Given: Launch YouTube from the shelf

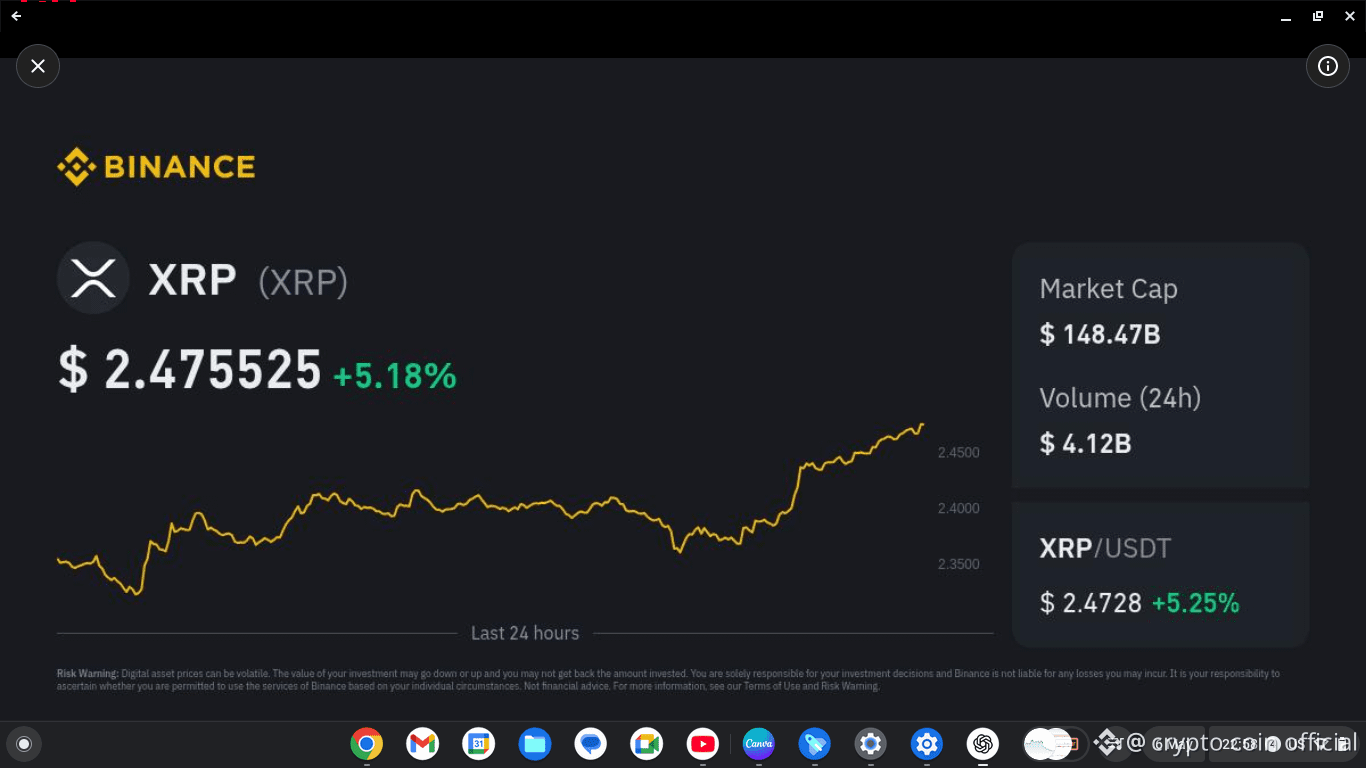Looking at the screenshot, I should [x=703, y=744].
